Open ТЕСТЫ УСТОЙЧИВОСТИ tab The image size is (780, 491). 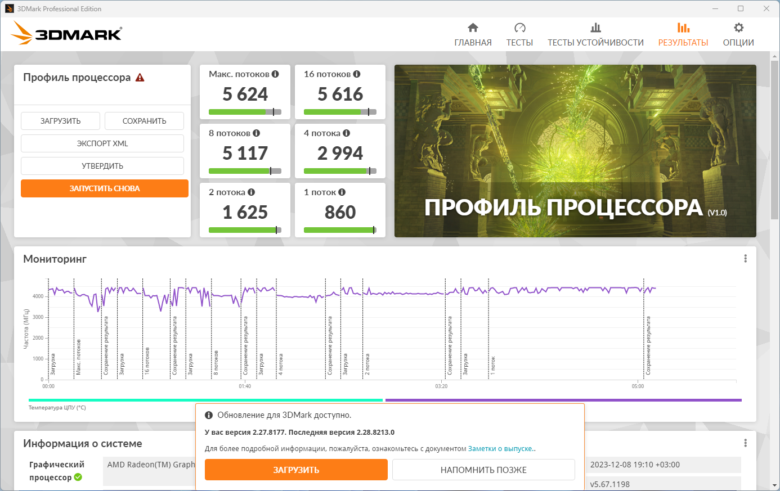tap(595, 35)
